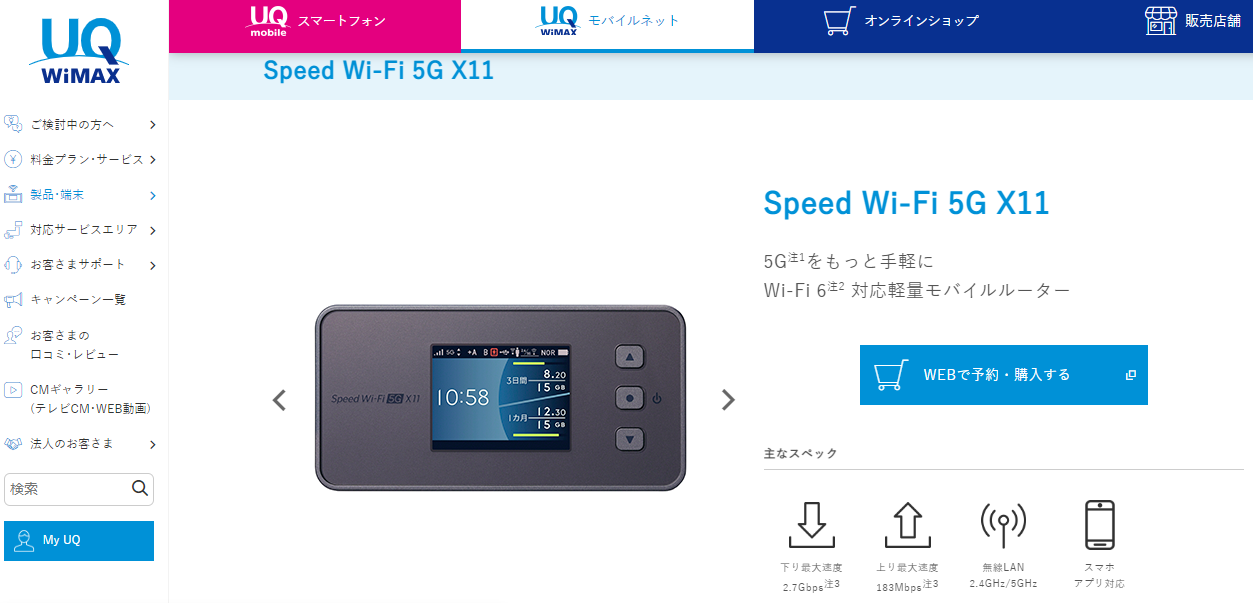Click the 販売店舗 store icon
Screen dimensions: 1253x603
pos(1160,20)
